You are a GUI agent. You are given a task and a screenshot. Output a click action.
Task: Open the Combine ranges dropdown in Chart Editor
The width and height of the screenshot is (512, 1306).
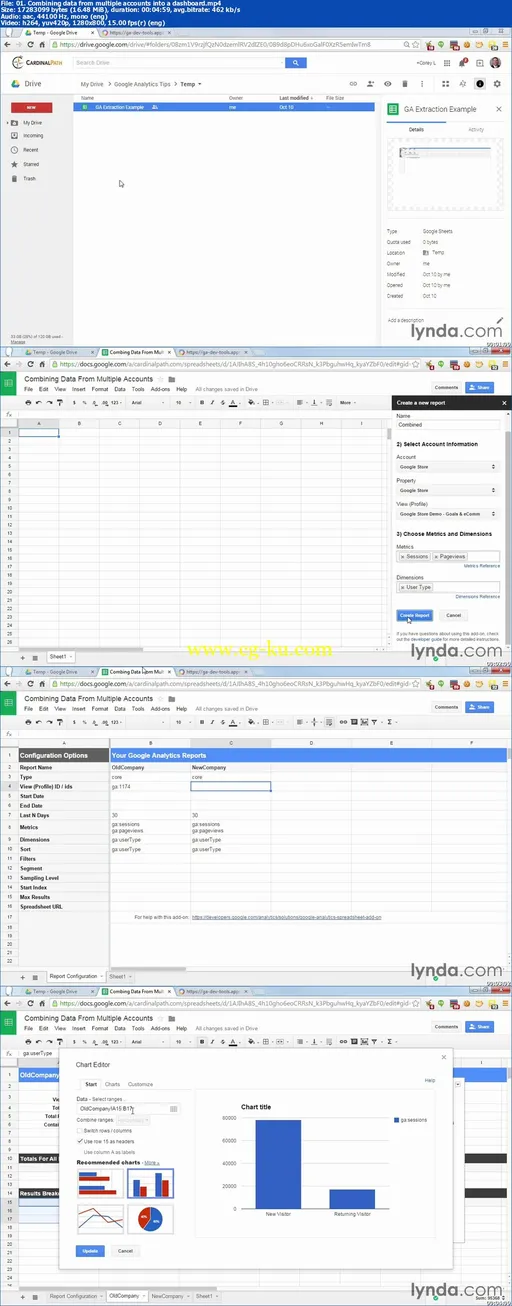pyautogui.click(x=133, y=1120)
